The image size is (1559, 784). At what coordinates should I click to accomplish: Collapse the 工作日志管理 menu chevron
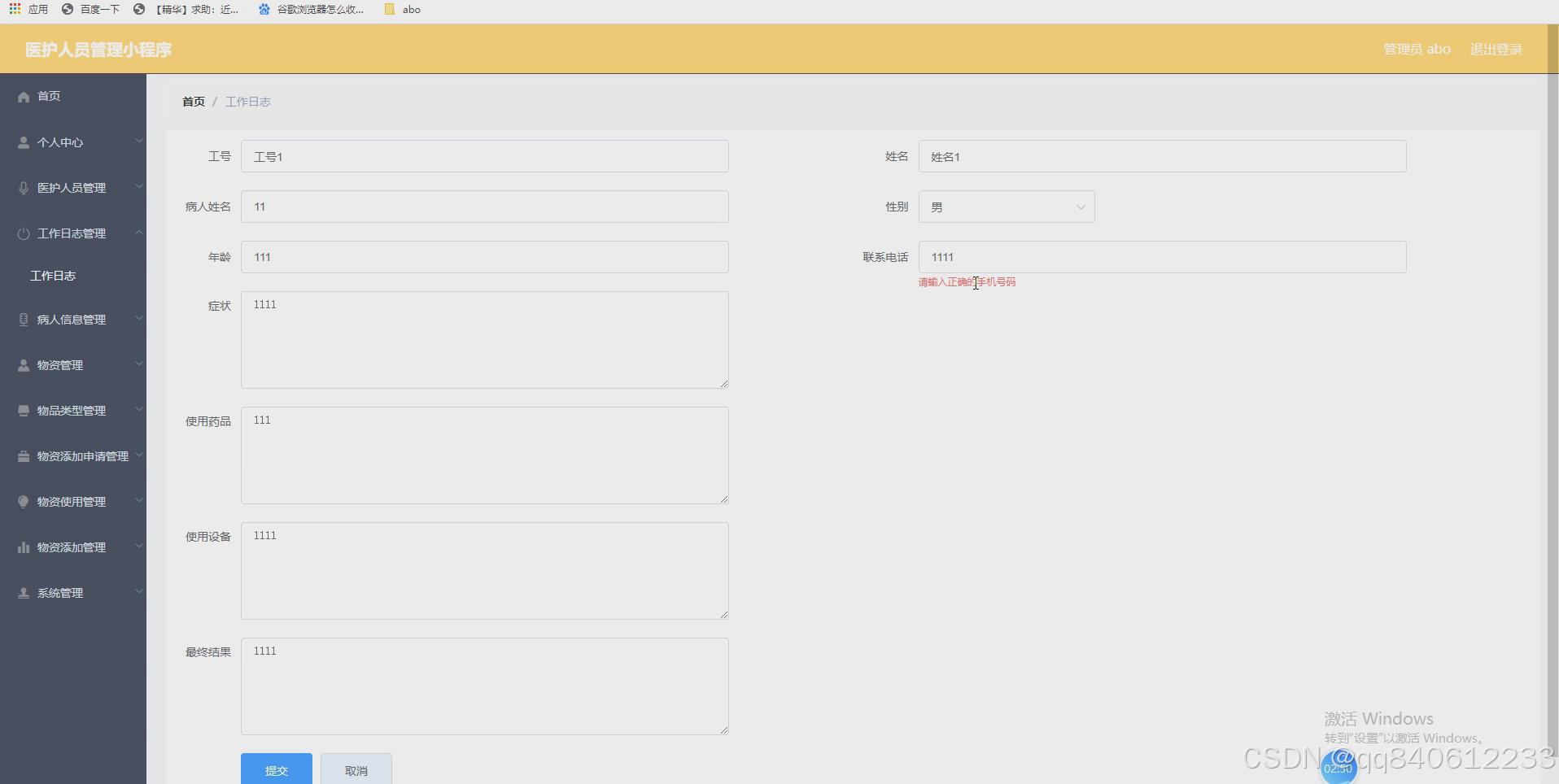point(139,232)
